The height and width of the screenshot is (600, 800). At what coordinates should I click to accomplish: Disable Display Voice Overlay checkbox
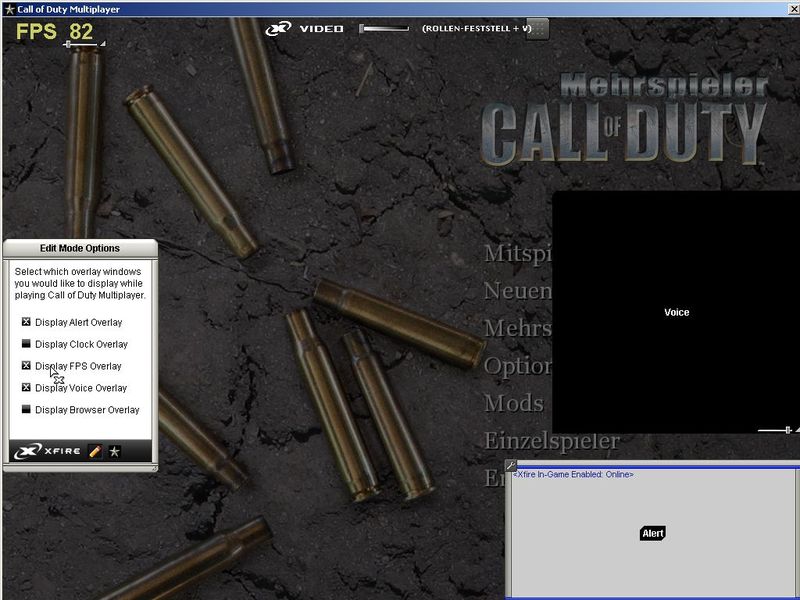26,388
